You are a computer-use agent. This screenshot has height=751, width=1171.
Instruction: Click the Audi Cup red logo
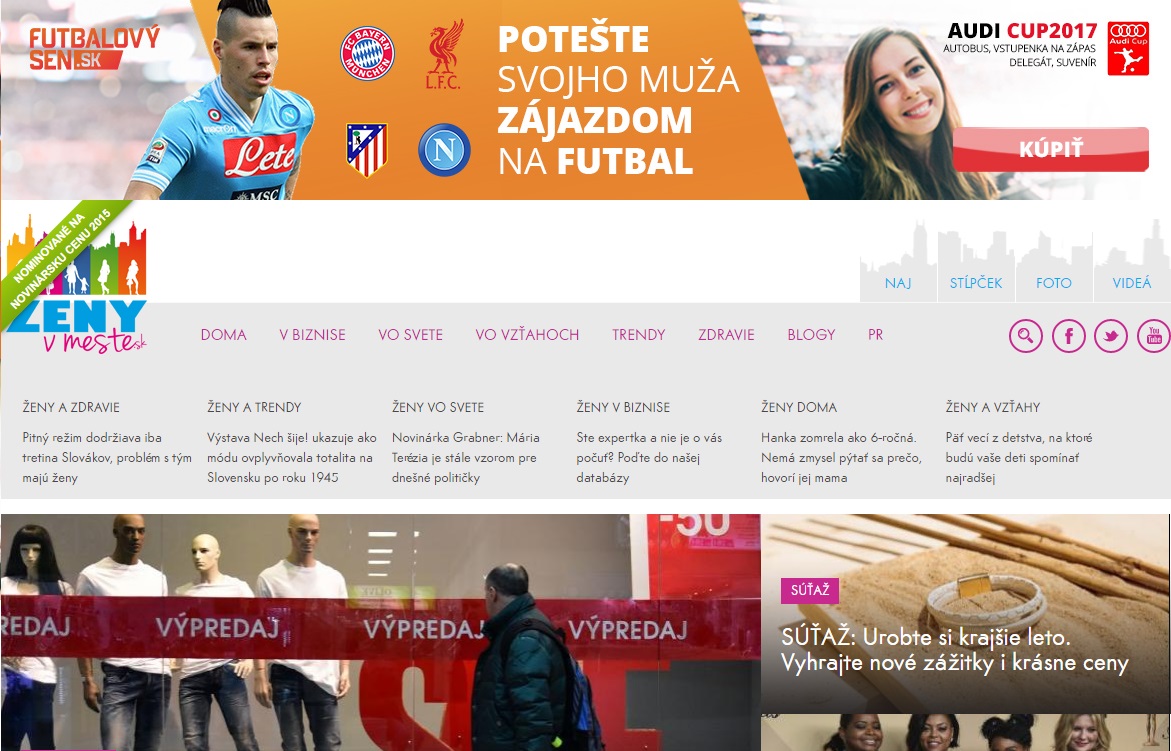click(x=1128, y=49)
